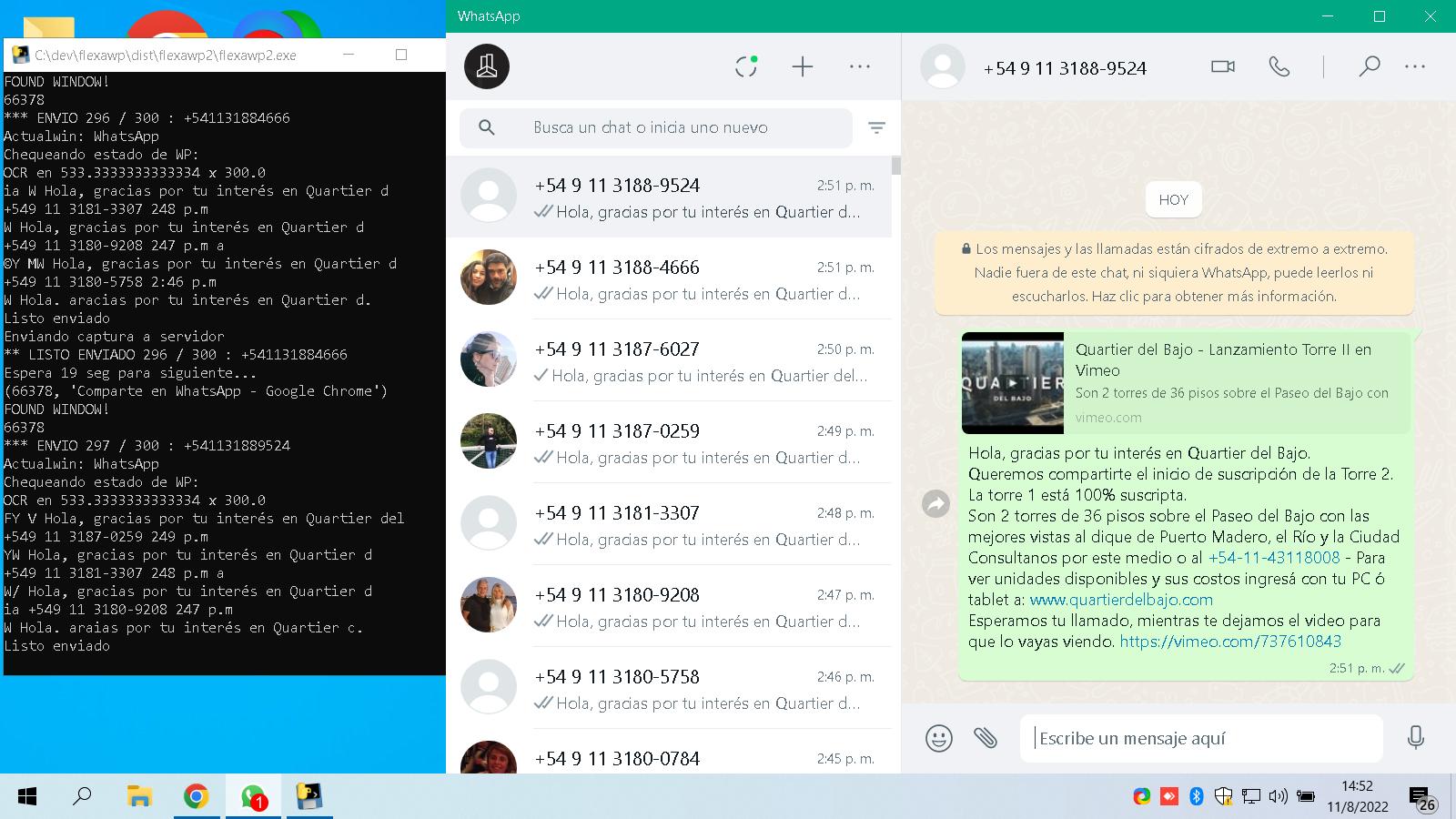1456x819 pixels.
Task: Open your WhatsApp profile avatar
Action: tap(487, 66)
